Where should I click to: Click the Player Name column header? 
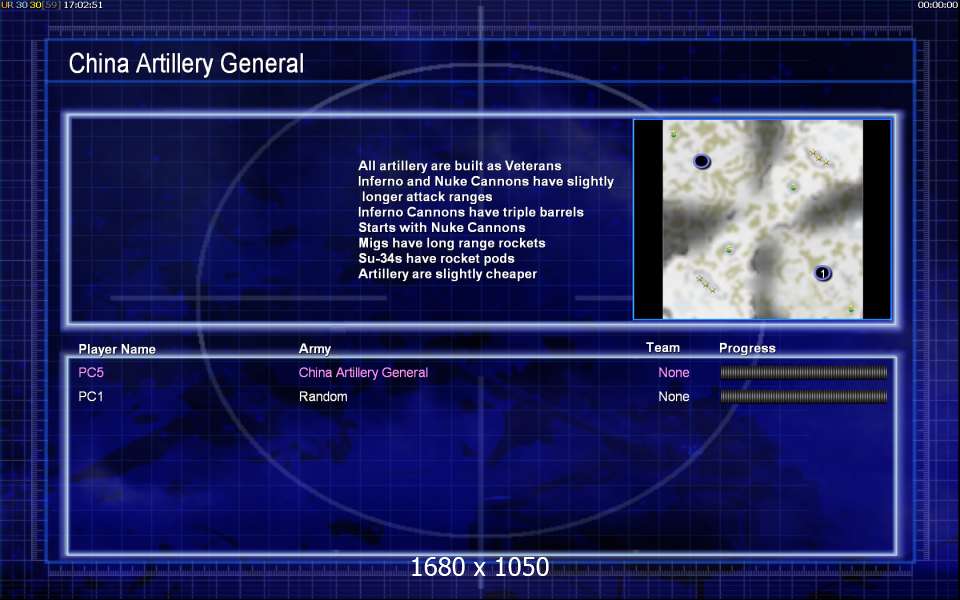117,349
